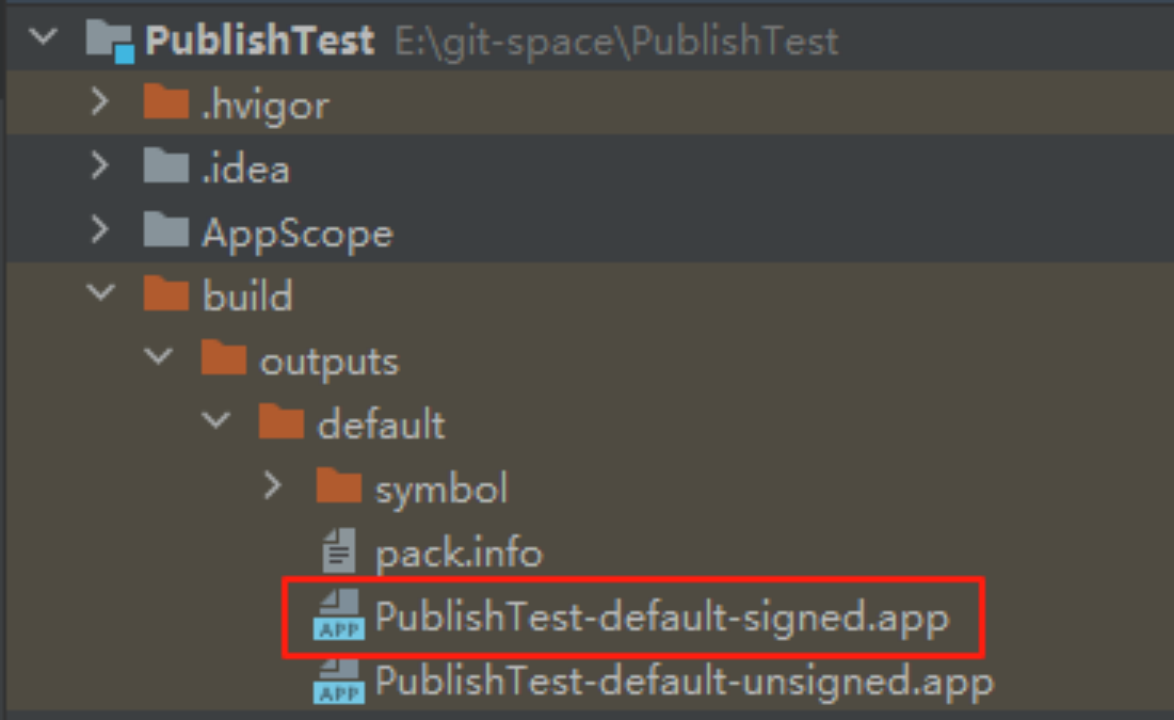Expand the AppScope folder arrow

coord(99,231)
